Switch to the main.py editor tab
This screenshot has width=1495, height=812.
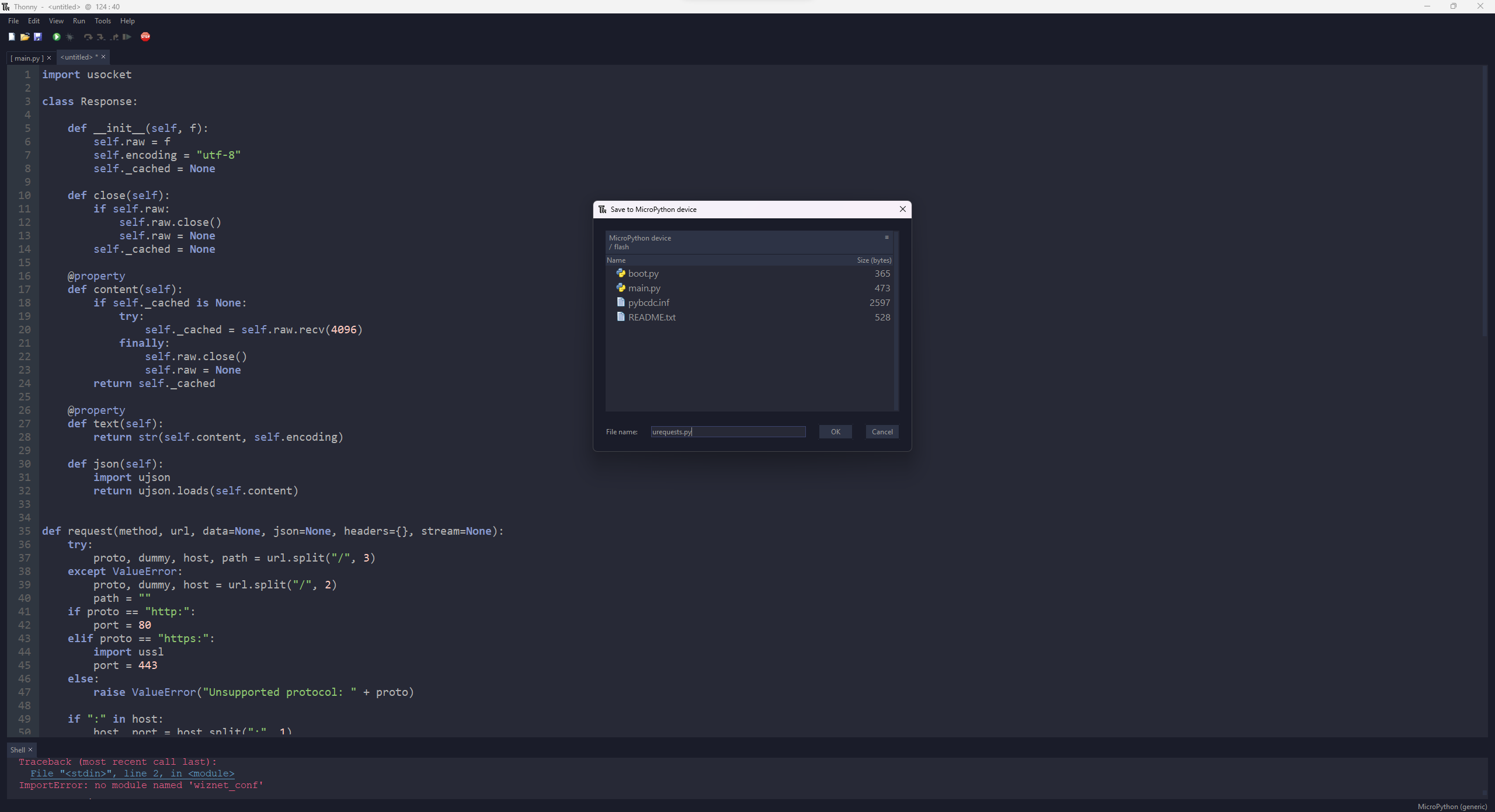(x=27, y=58)
